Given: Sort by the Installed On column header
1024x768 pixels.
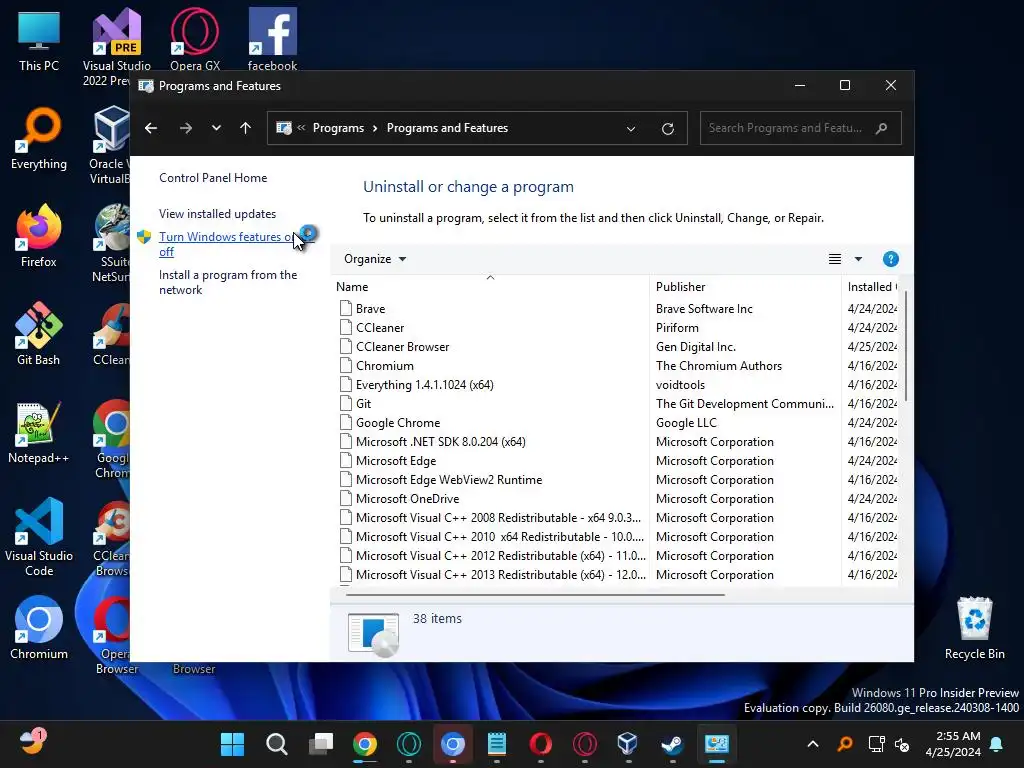Looking at the screenshot, I should 872,287.
